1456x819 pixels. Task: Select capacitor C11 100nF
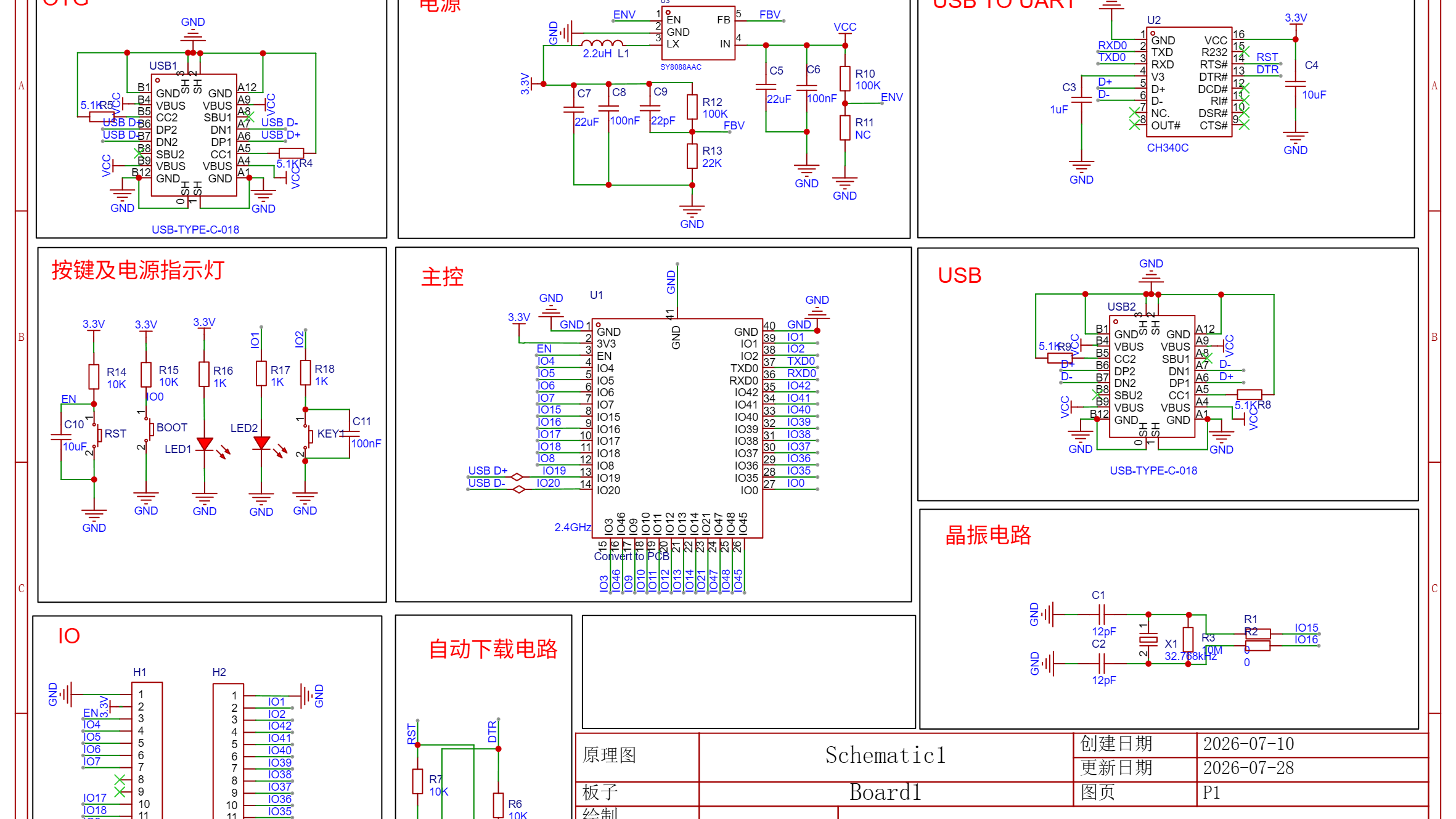[x=350, y=433]
